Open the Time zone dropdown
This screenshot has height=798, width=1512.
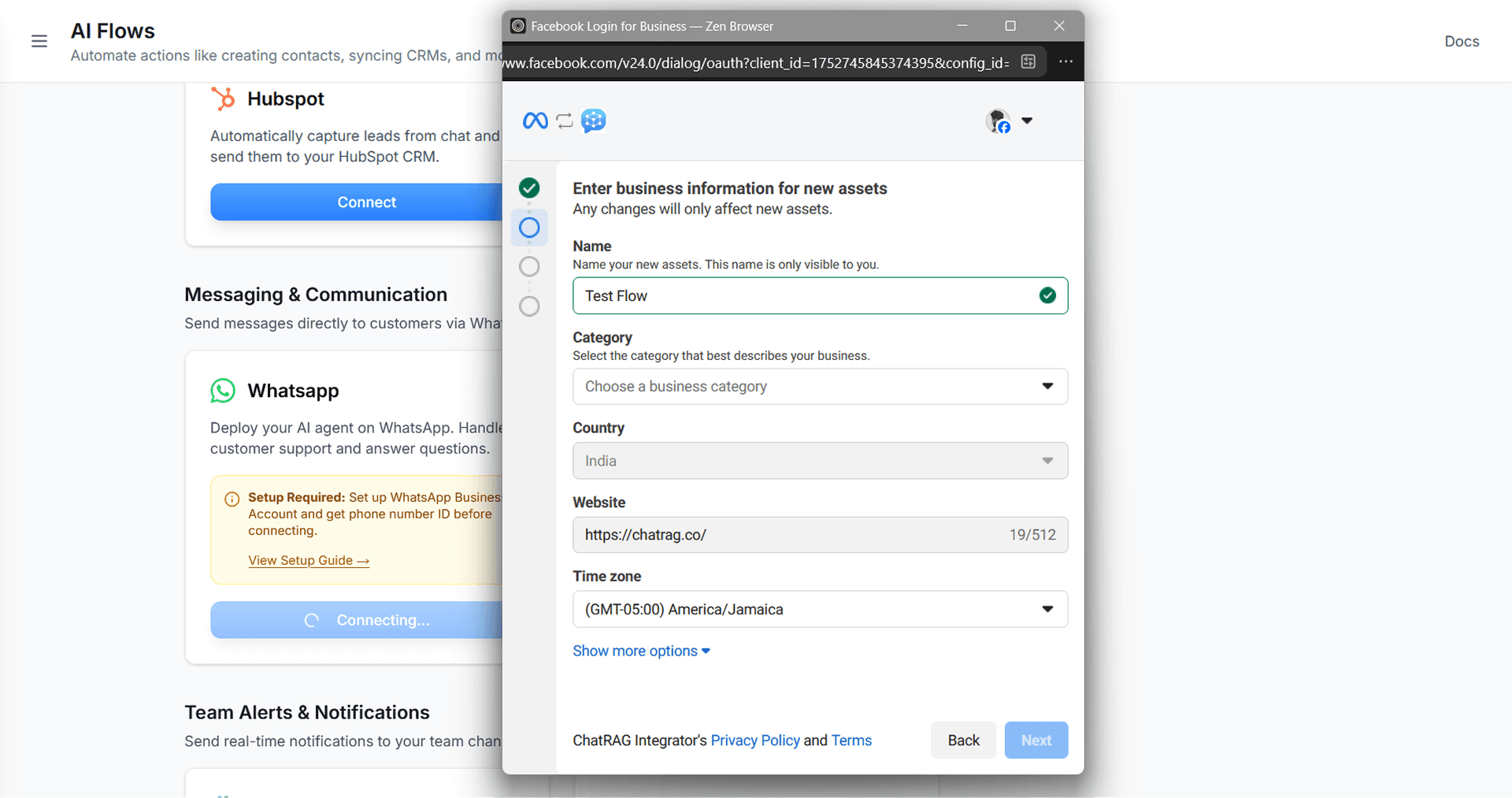click(819, 610)
